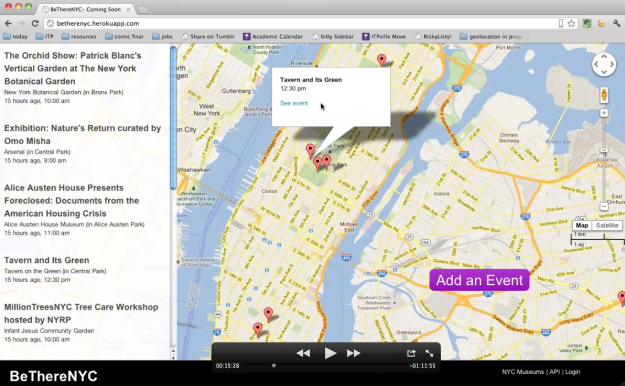Enter fullscreen in the video player
Viewport: 625px width, 386px height.
pyautogui.click(x=429, y=353)
